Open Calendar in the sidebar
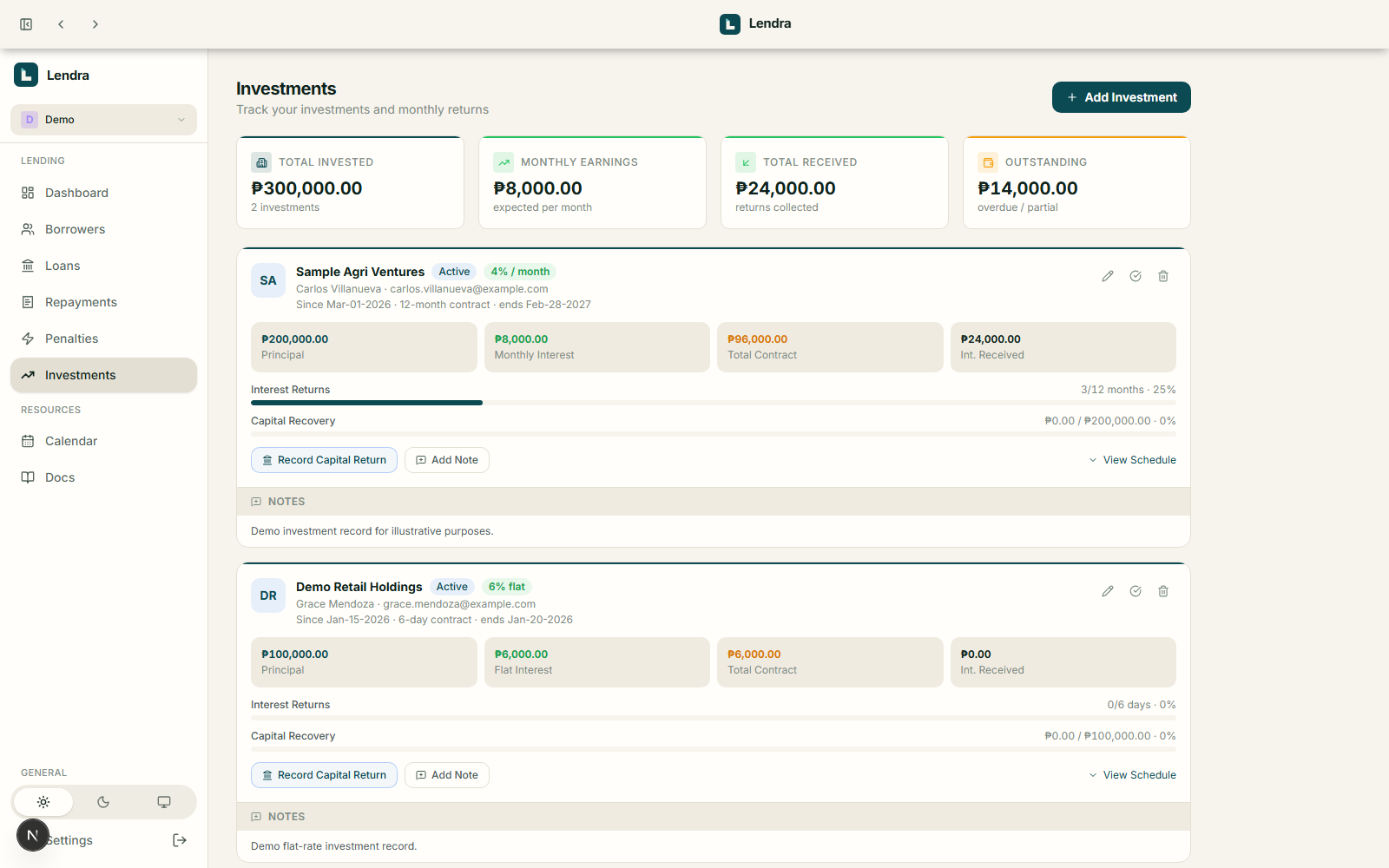The width and height of the screenshot is (1389, 868). [x=103, y=441]
